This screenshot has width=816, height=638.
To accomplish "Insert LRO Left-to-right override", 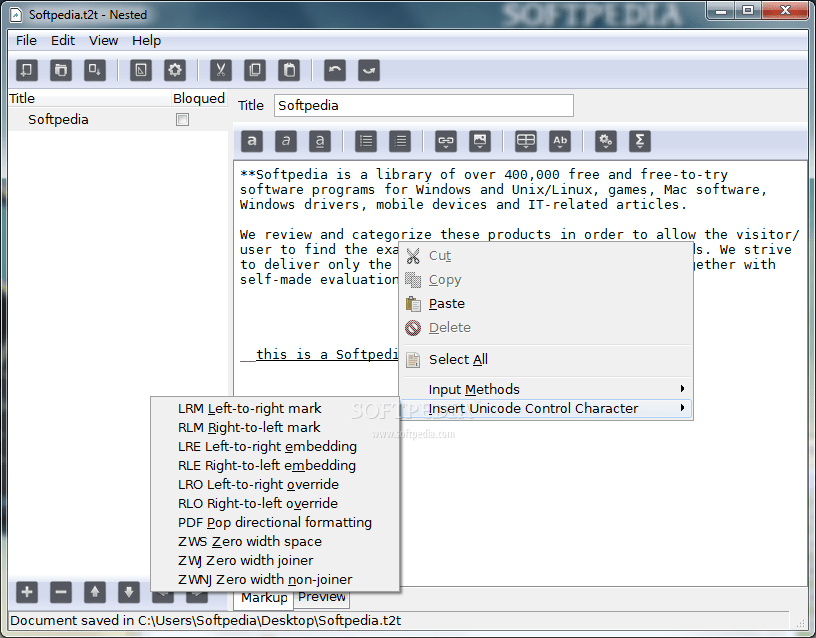I will [275, 484].
